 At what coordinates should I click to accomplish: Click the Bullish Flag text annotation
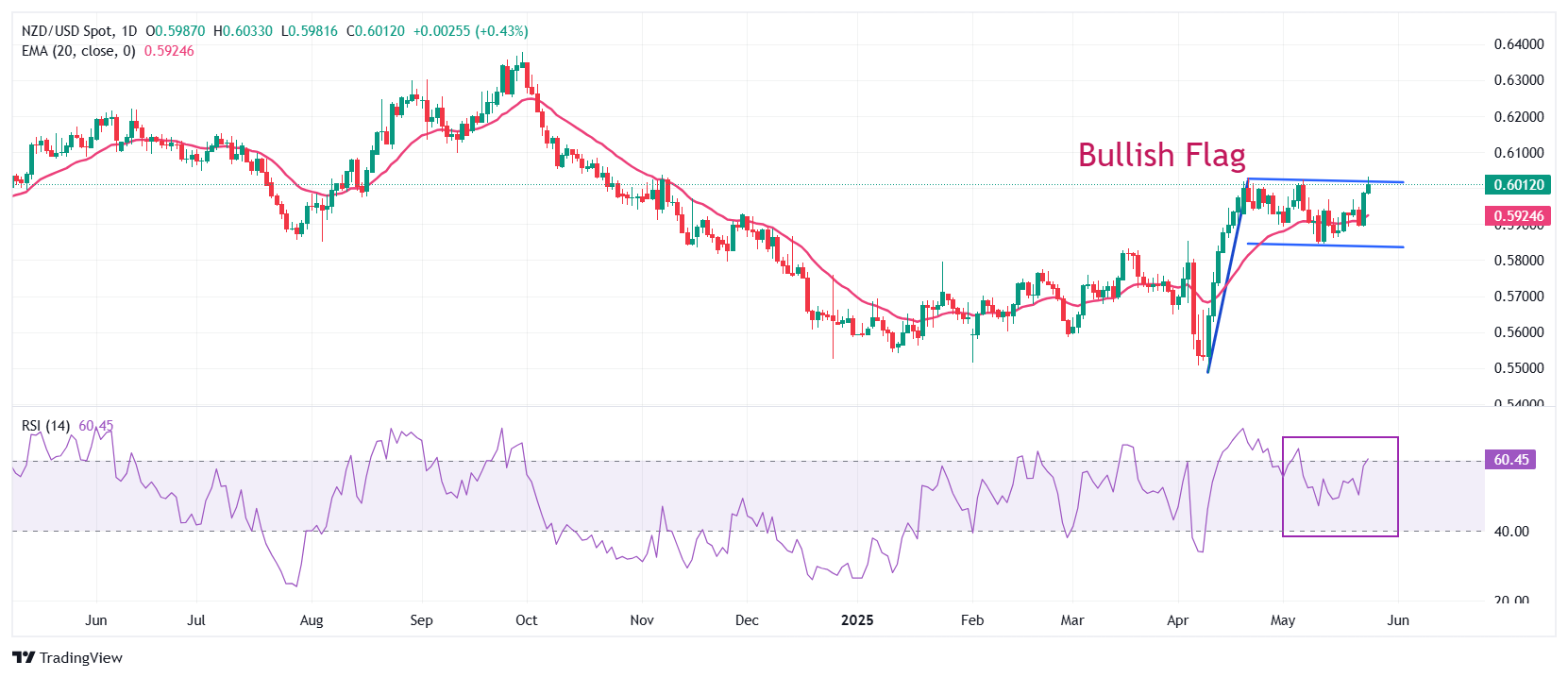tap(1161, 155)
